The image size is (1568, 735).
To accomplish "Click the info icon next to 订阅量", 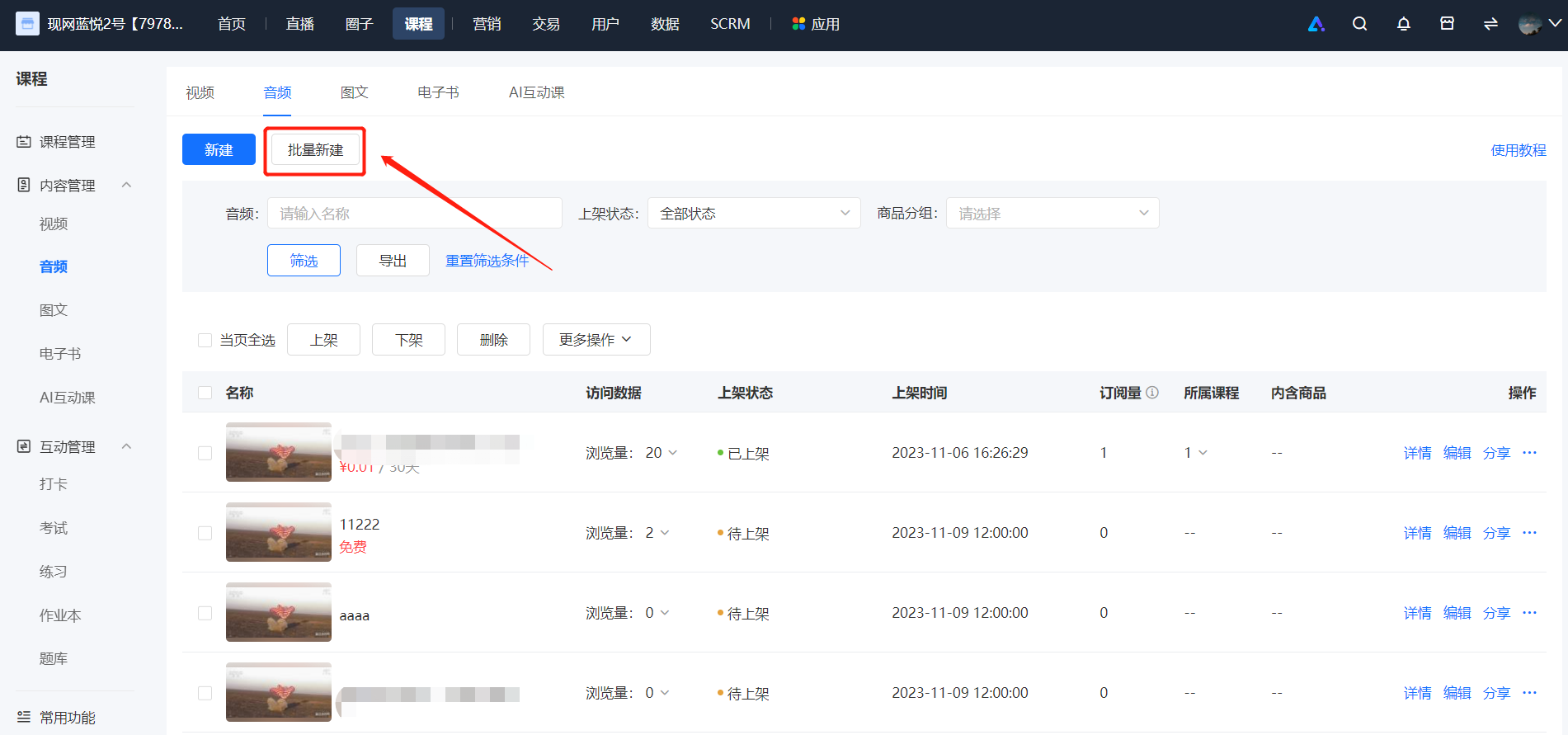I will point(1152,393).
